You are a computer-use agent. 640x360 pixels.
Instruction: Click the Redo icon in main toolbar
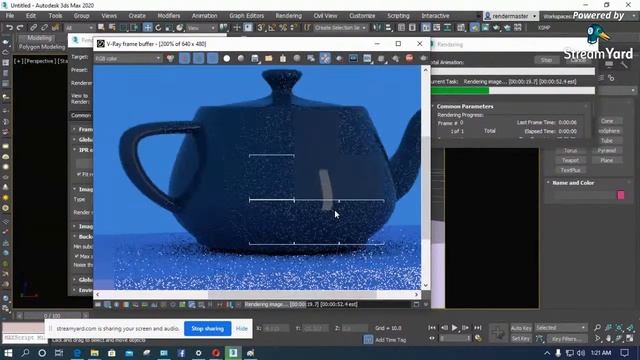[x=20, y=28]
